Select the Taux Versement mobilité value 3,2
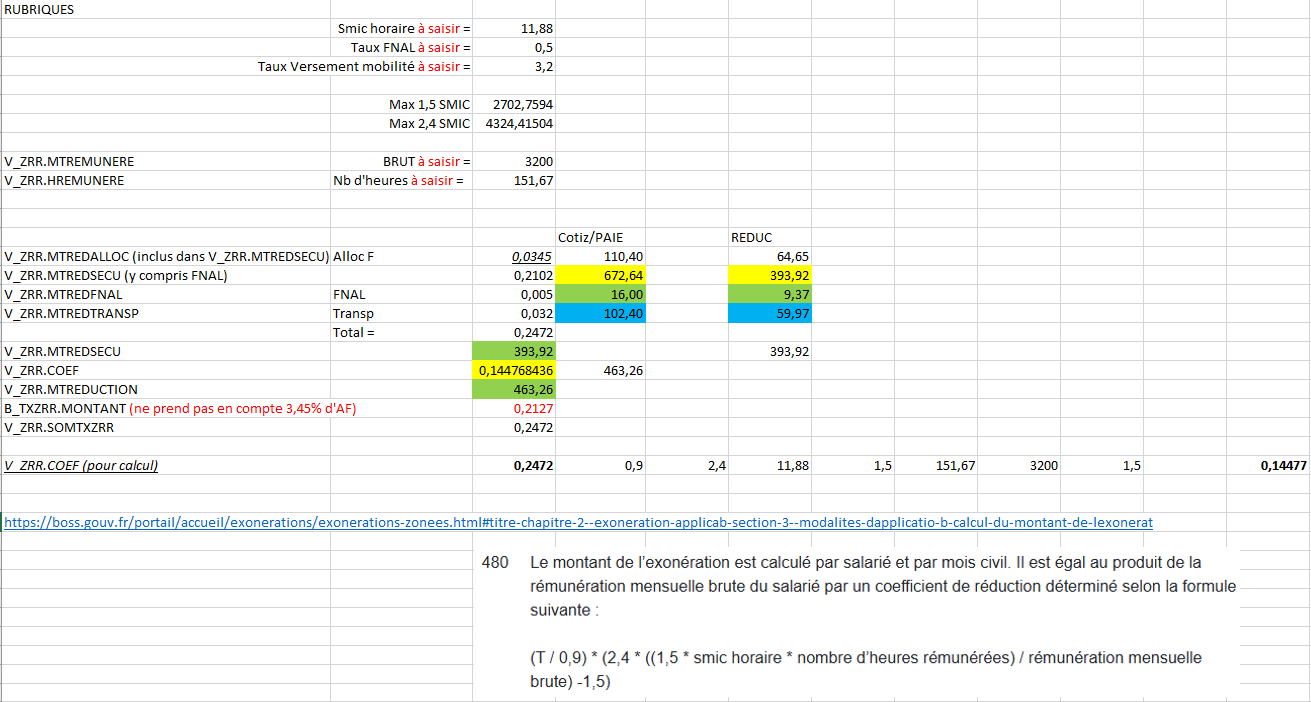This screenshot has width=1311, height=702. (x=514, y=67)
